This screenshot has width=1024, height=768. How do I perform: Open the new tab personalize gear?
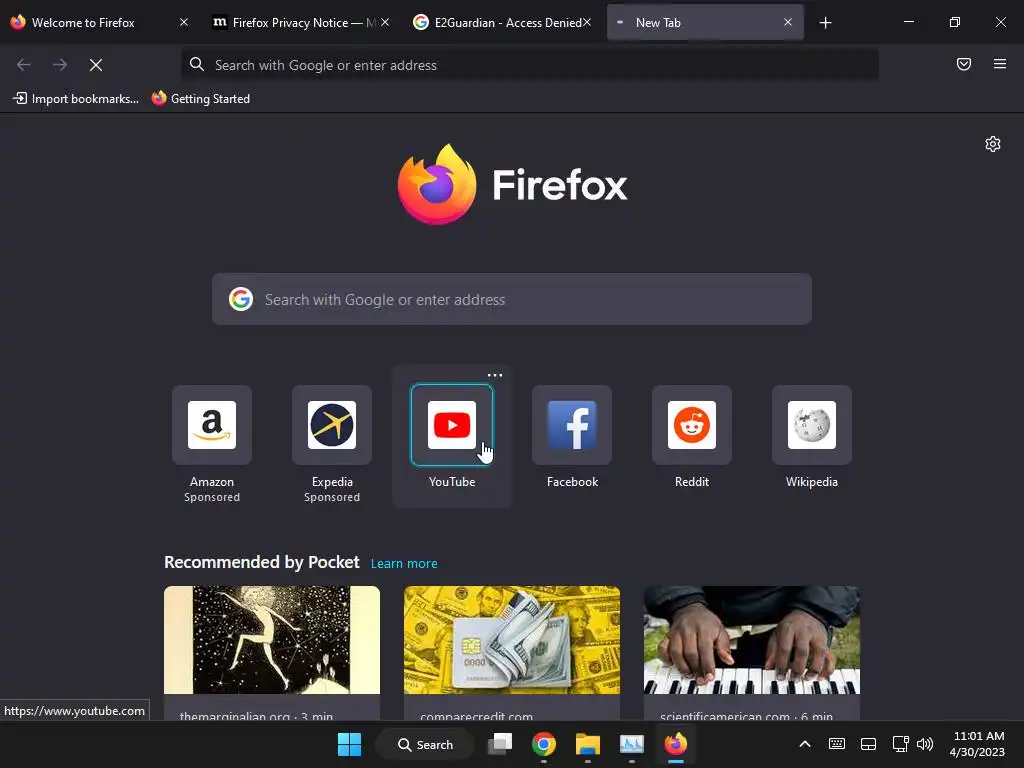(x=993, y=144)
